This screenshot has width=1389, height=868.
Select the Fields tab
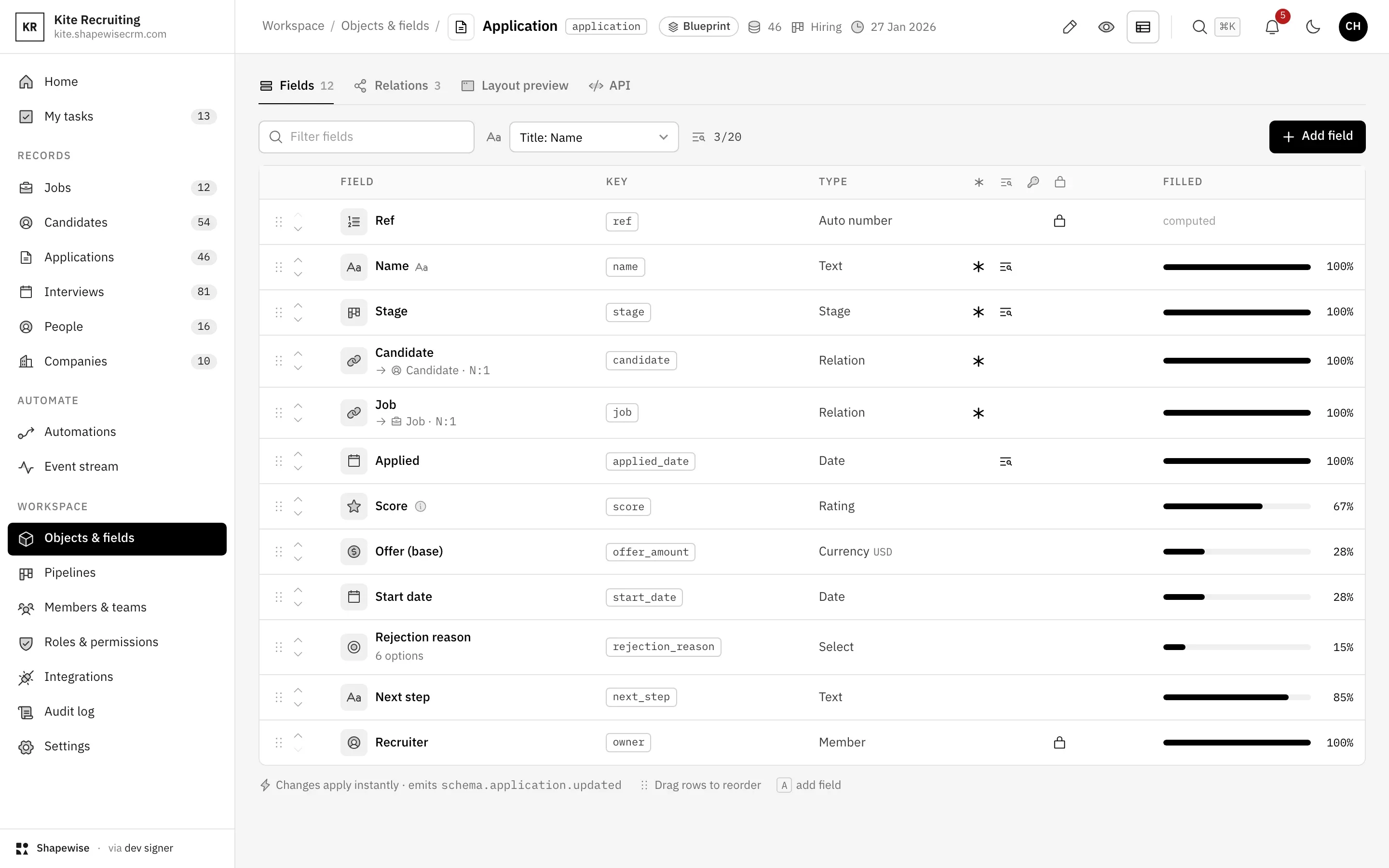pyautogui.click(x=296, y=85)
